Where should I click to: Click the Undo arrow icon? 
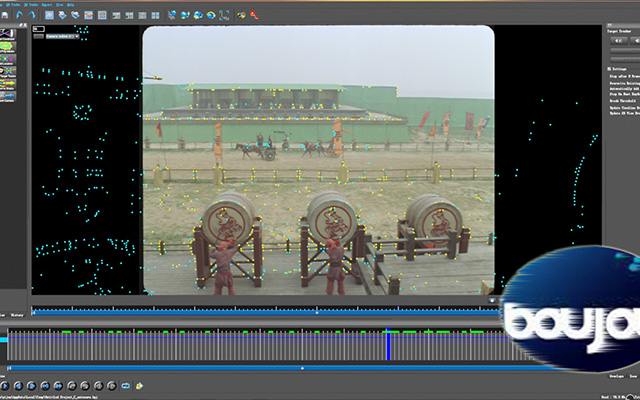coord(19,16)
